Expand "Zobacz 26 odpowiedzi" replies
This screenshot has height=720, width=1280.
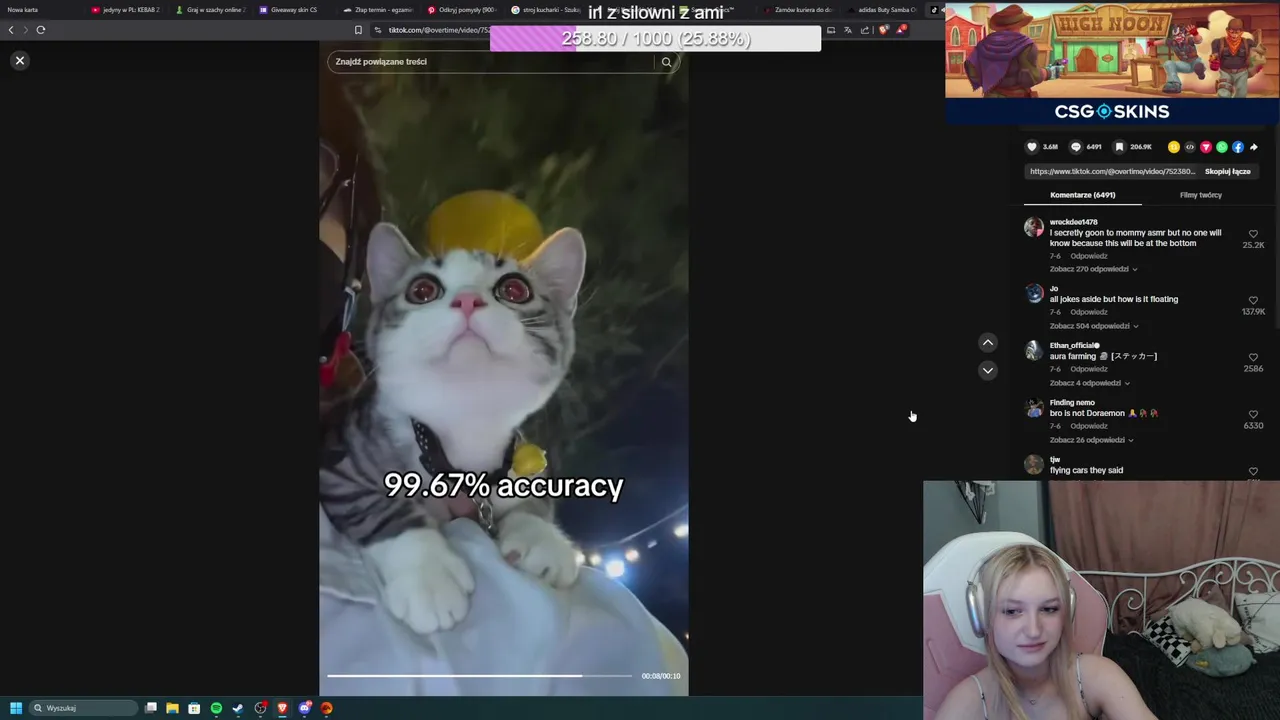[x=1091, y=440]
